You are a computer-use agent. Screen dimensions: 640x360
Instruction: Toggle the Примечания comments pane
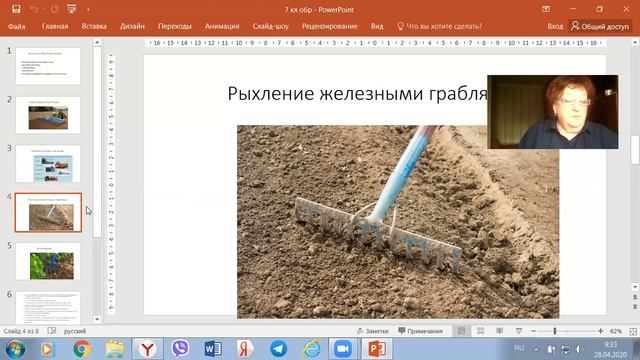click(420, 331)
